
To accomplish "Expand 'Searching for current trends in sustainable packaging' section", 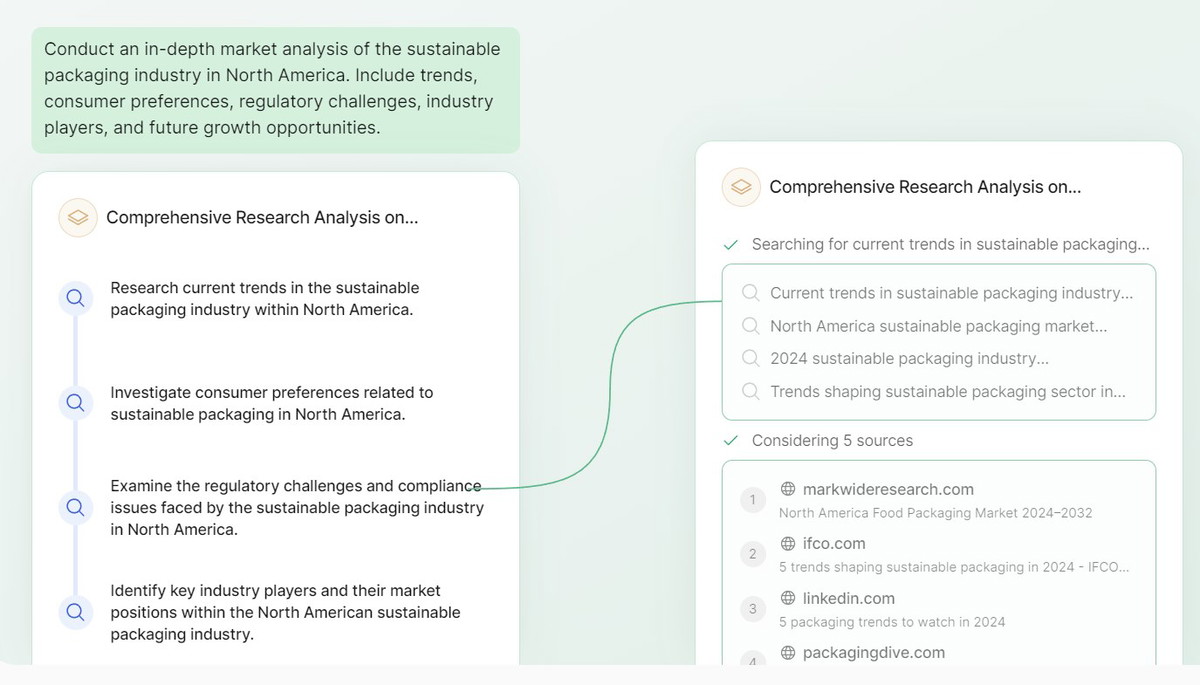I will coord(937,244).
